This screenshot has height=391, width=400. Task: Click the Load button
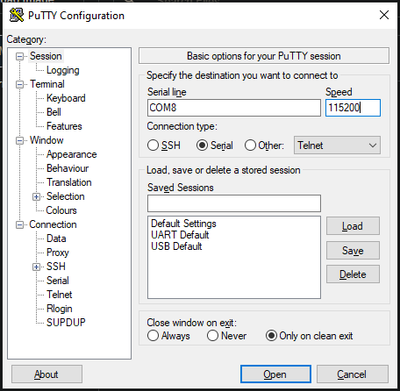(353, 226)
